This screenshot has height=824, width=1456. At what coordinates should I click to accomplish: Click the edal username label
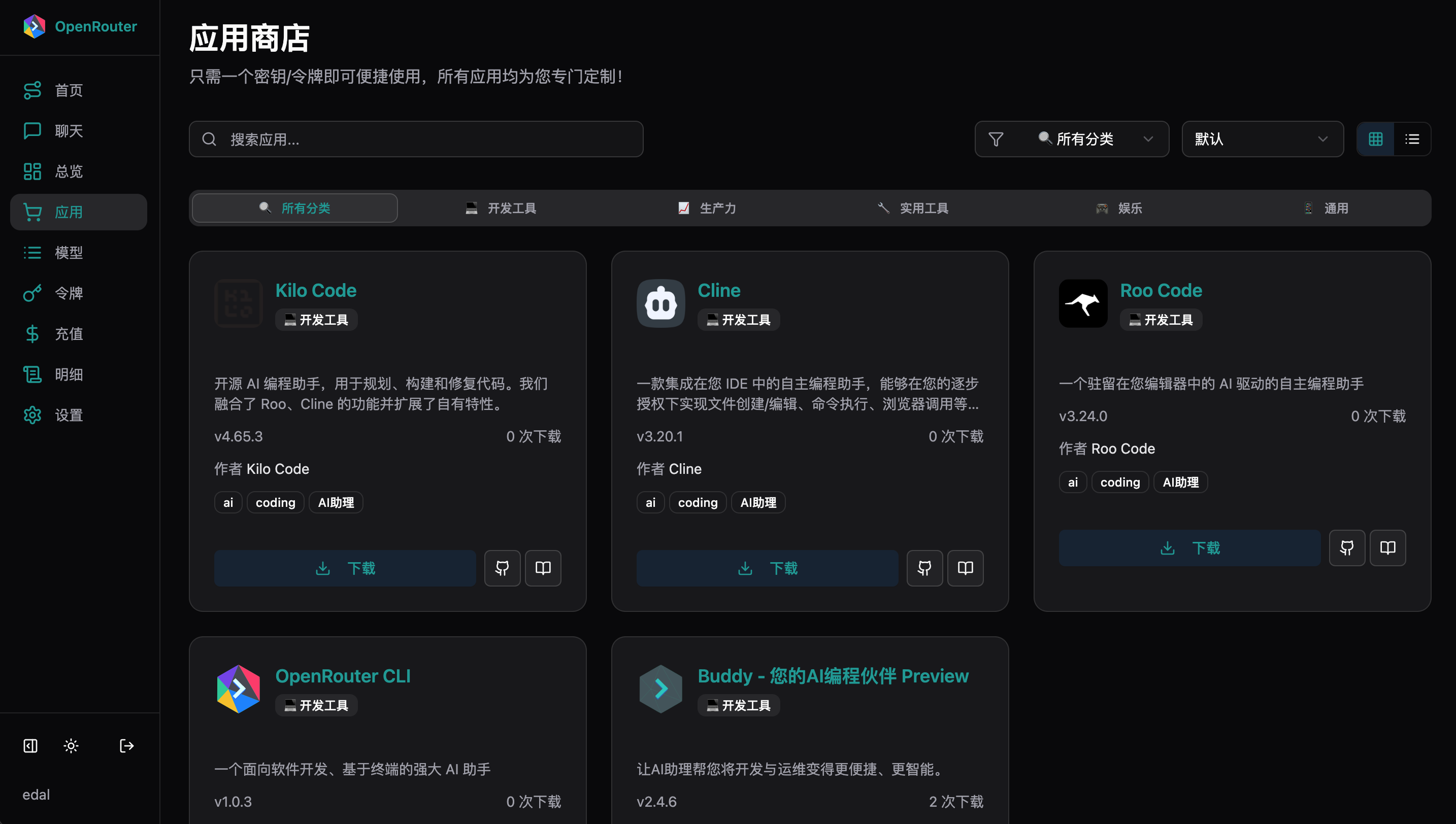click(36, 795)
